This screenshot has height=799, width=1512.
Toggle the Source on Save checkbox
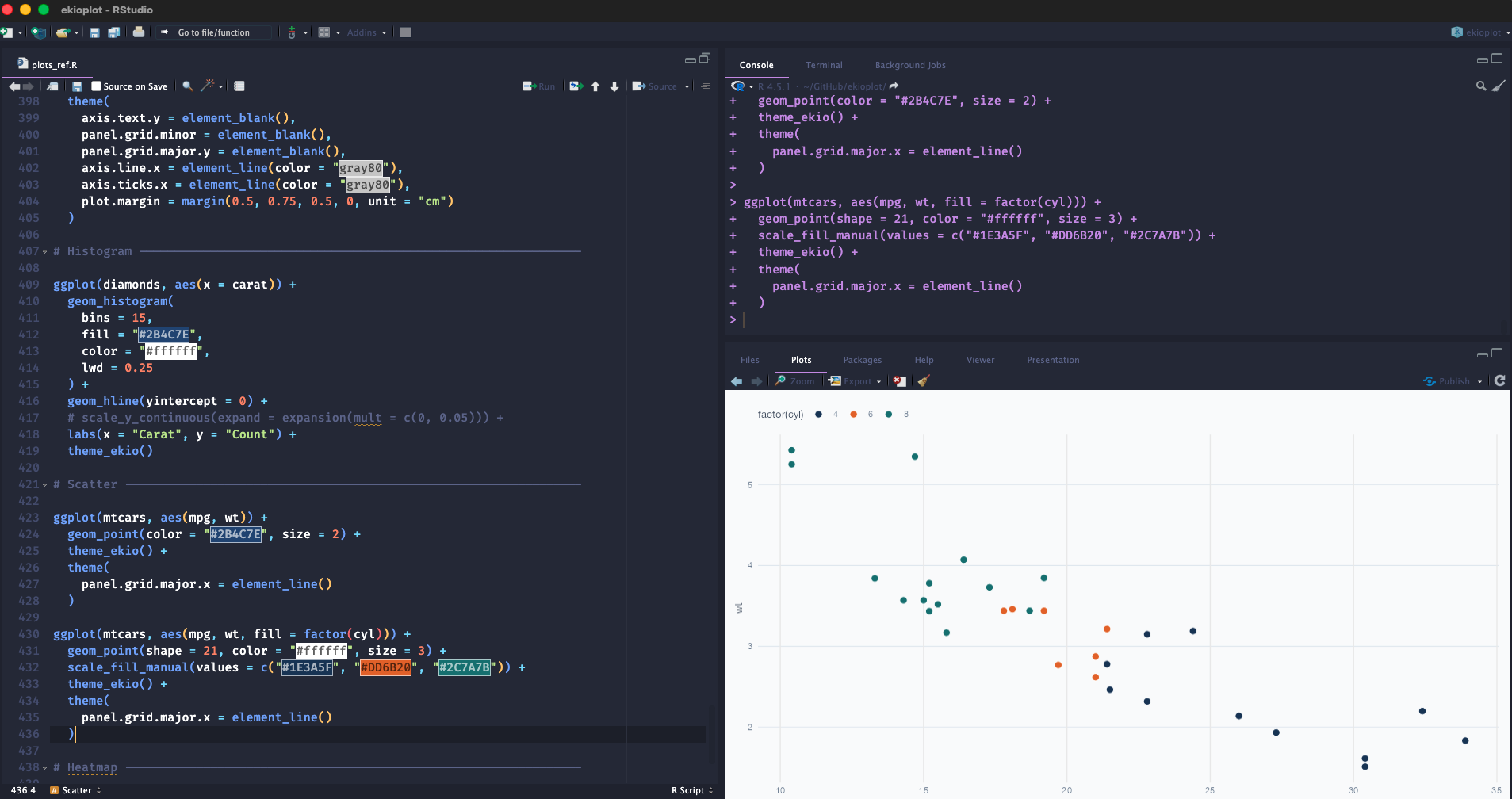[x=97, y=86]
